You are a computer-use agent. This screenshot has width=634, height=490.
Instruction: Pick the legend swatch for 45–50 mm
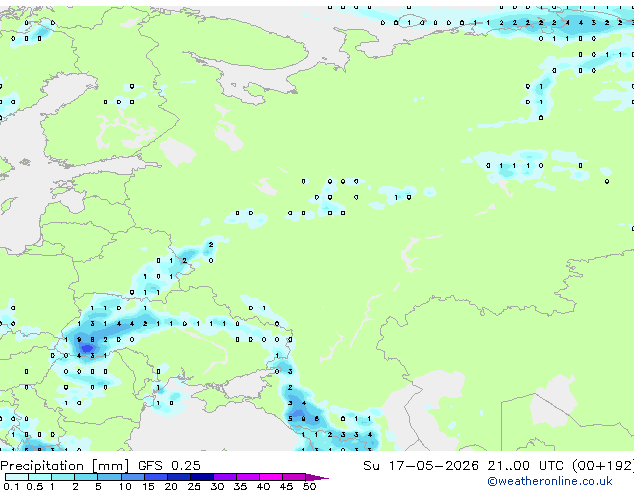coord(294,477)
